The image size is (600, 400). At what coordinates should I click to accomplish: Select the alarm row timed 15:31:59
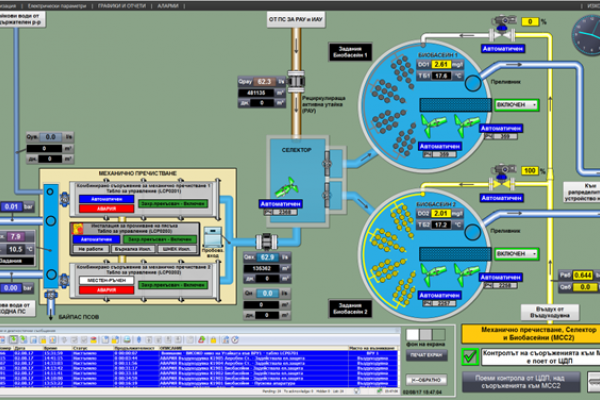pyautogui.click(x=199, y=353)
